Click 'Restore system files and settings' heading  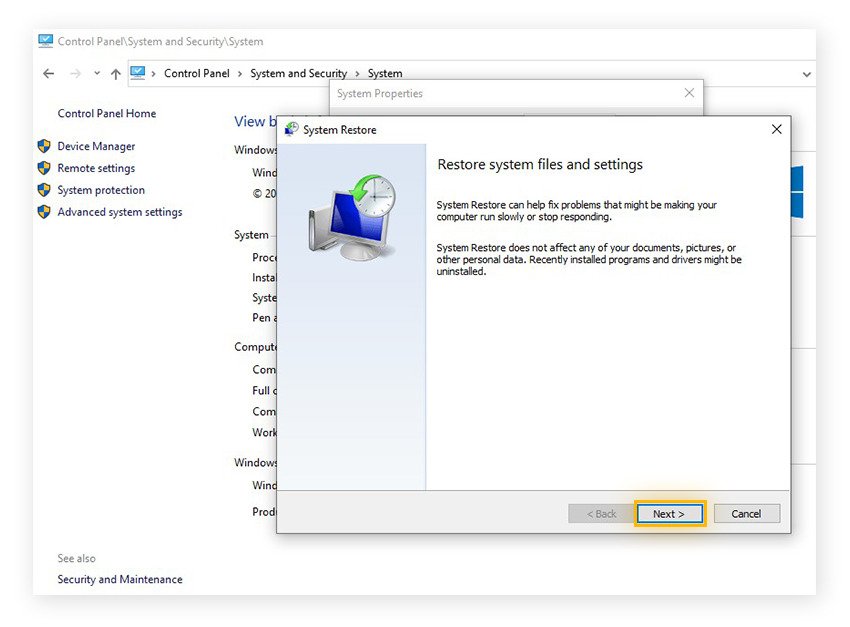540,164
